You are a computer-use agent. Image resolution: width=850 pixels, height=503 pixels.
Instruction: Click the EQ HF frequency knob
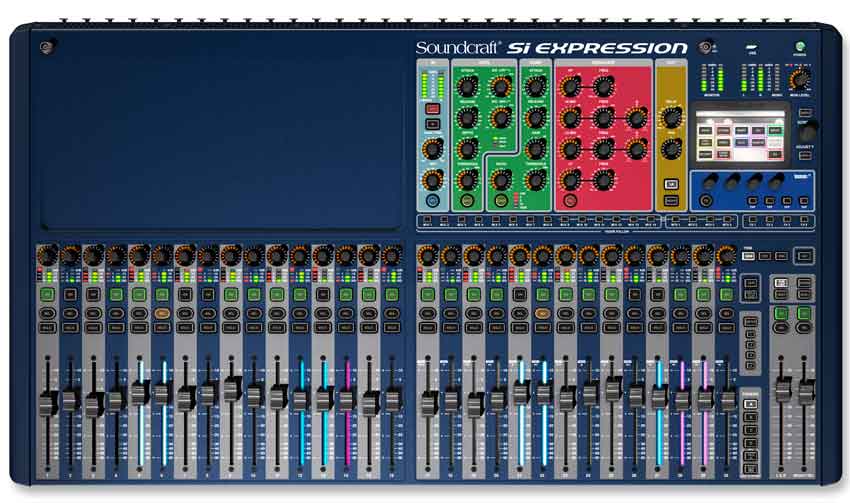(603, 86)
